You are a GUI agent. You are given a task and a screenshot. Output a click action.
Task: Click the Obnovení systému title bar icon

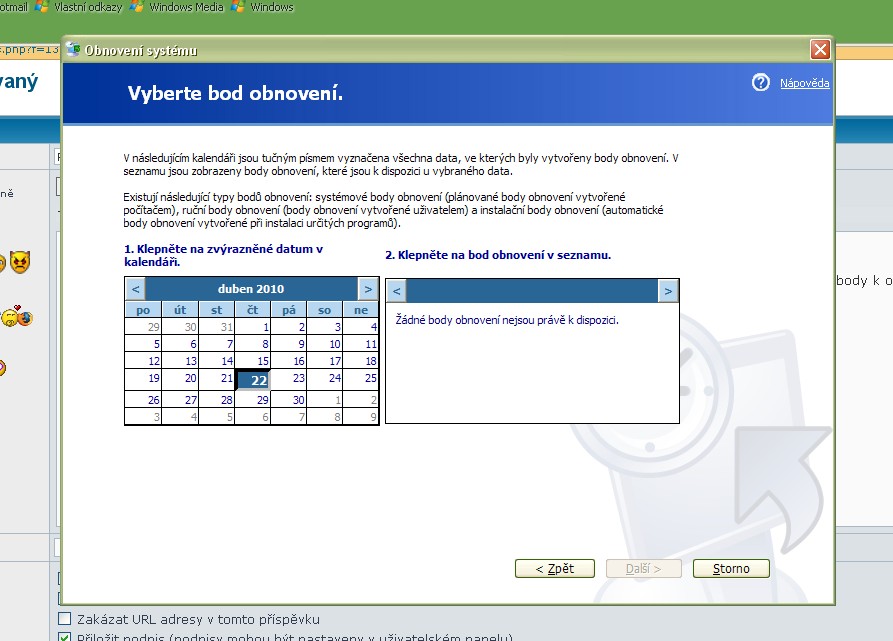pyautogui.click(x=73, y=50)
